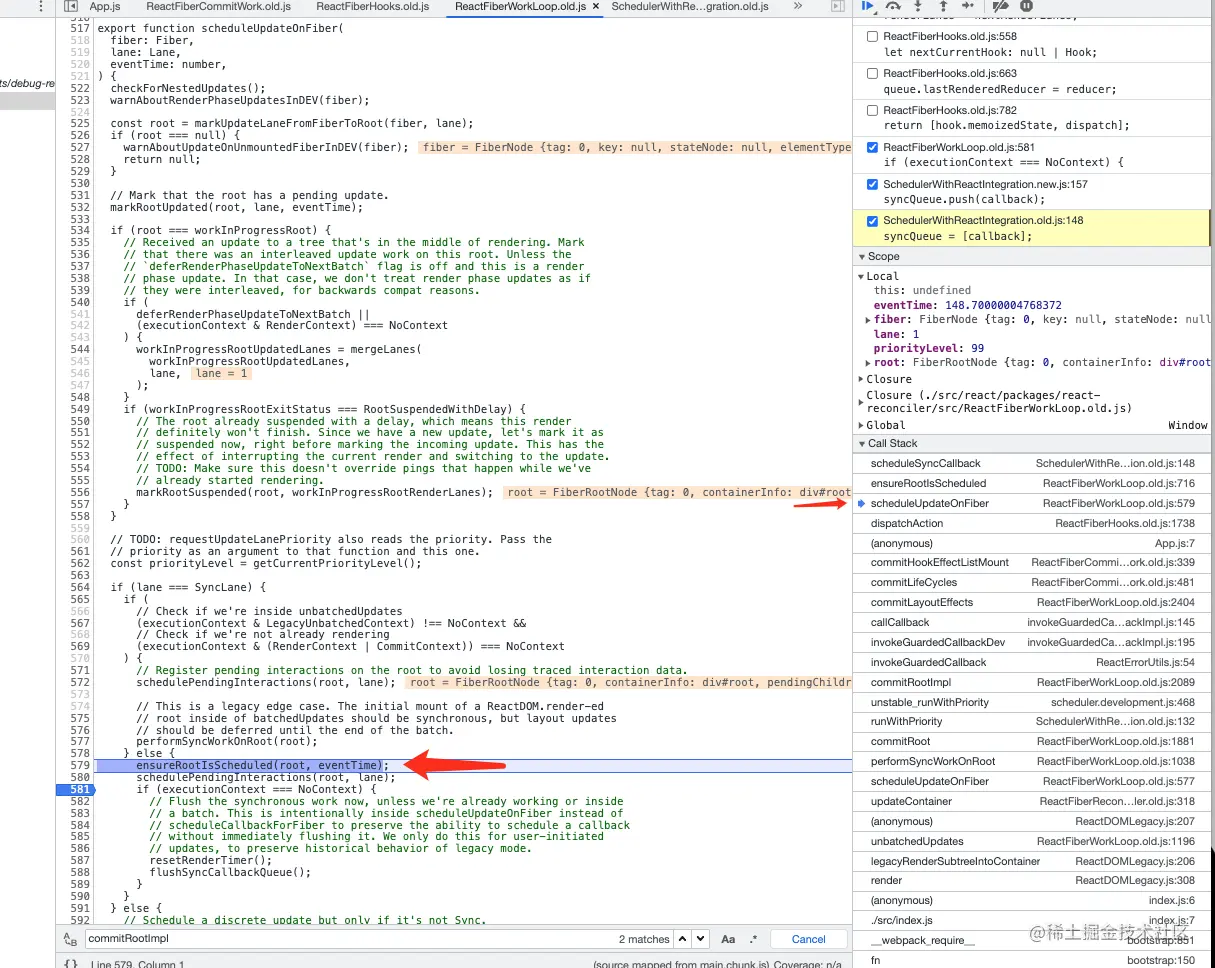Disable breakpoint at ReactFiberWorkLoop.old.js:581
The height and width of the screenshot is (968, 1215).
(873, 147)
